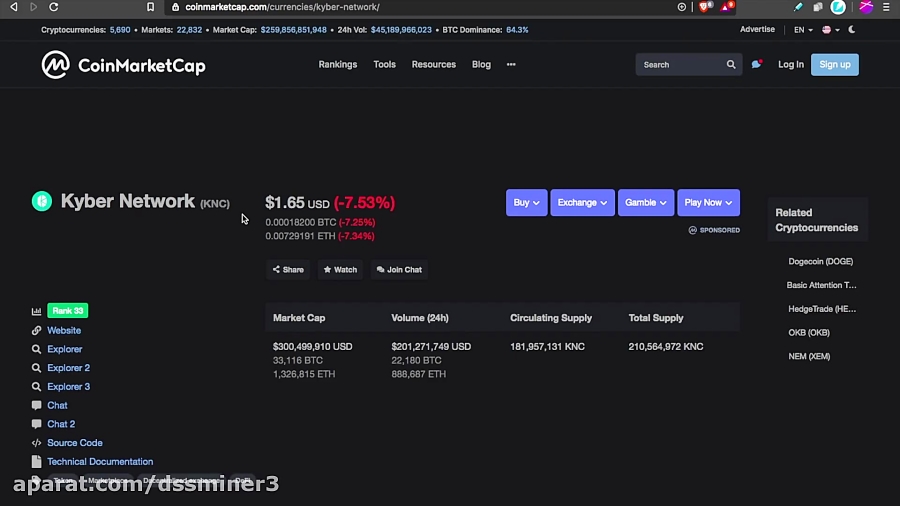Click the Brave shield icon
Image resolution: width=900 pixels, height=506 pixels.
click(704, 7)
